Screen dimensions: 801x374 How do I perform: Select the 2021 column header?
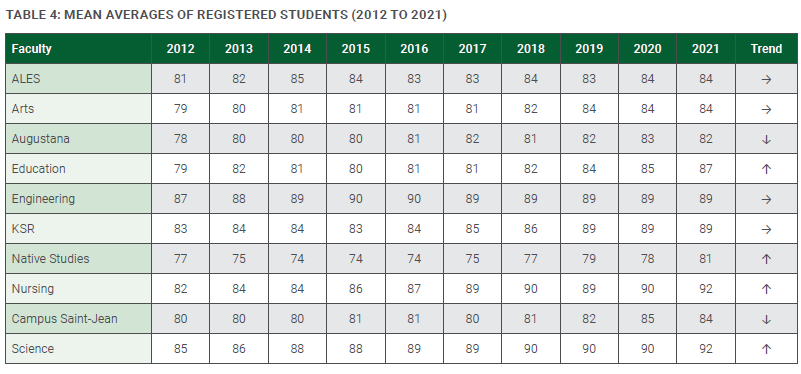click(x=706, y=49)
